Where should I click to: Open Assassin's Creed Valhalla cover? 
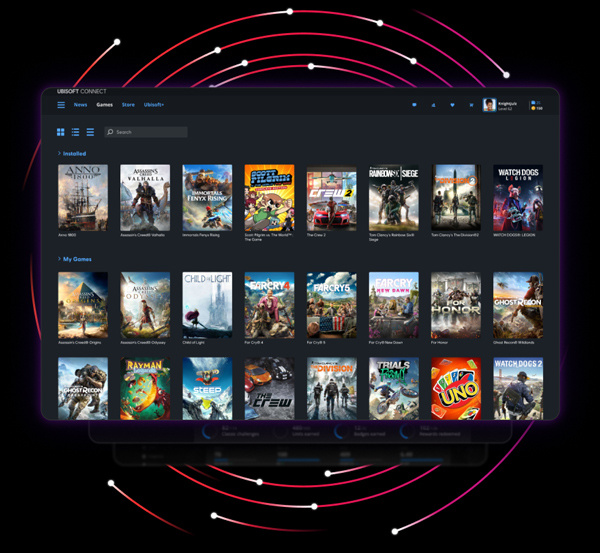(145, 197)
